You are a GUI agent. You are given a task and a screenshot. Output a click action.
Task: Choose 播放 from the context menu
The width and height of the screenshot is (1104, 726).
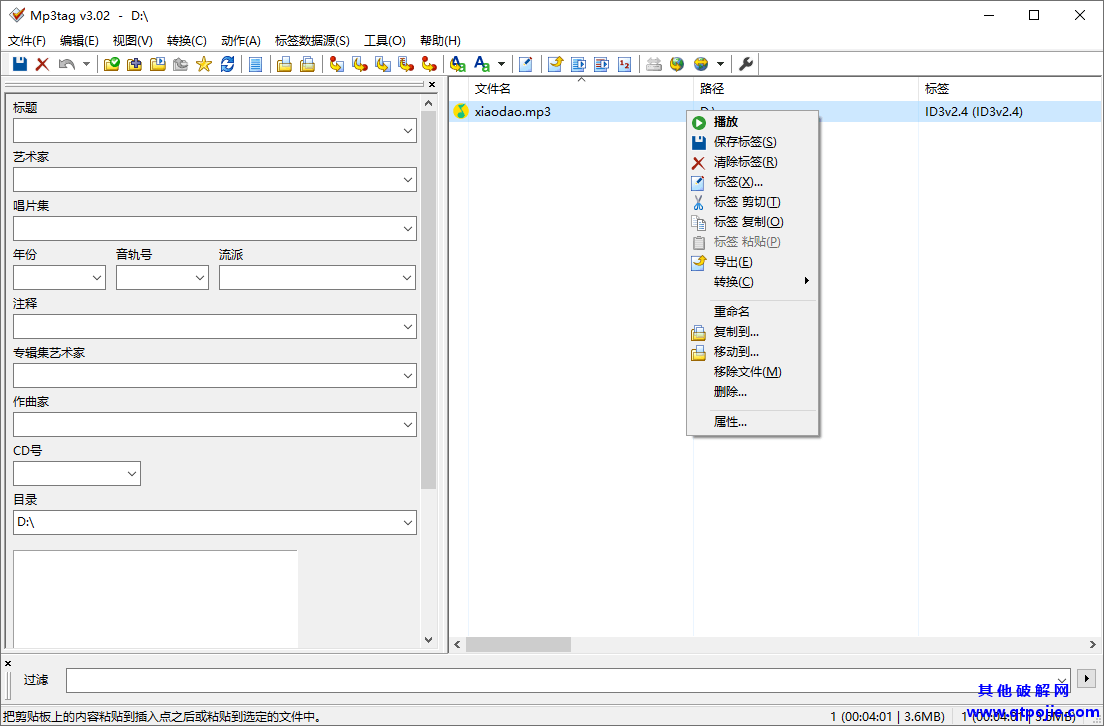click(752, 122)
